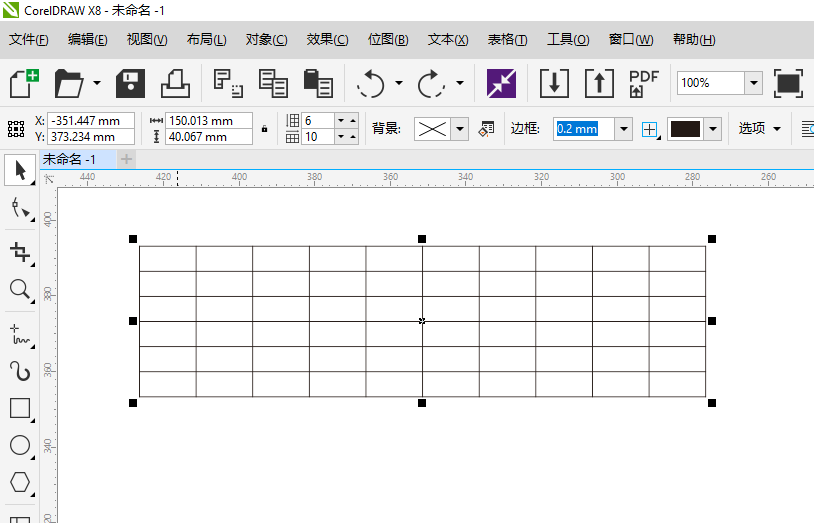
Task: Open the 效果(C) menu
Action: tap(327, 39)
